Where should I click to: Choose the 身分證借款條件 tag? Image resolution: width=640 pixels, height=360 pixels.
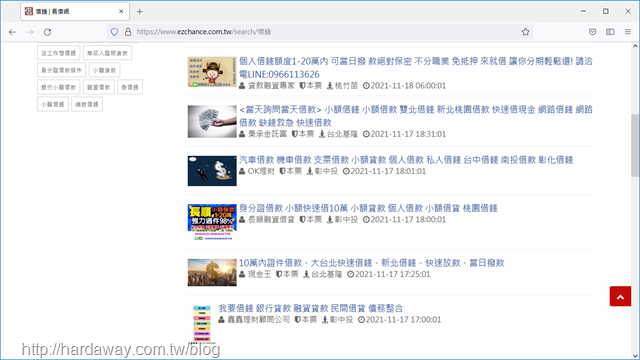click(61, 70)
